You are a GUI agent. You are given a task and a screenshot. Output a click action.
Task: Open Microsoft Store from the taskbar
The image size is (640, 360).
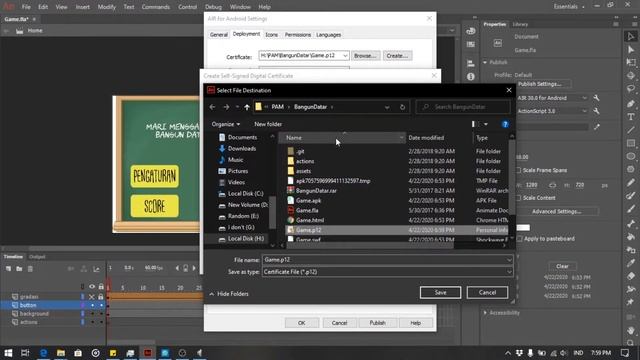pos(78,353)
